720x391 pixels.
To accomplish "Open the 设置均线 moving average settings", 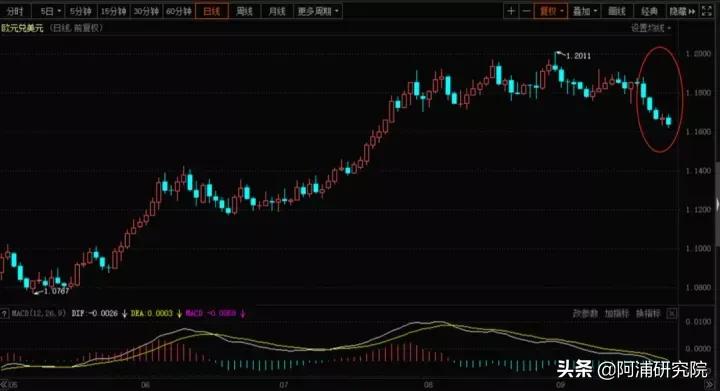I will [651, 28].
